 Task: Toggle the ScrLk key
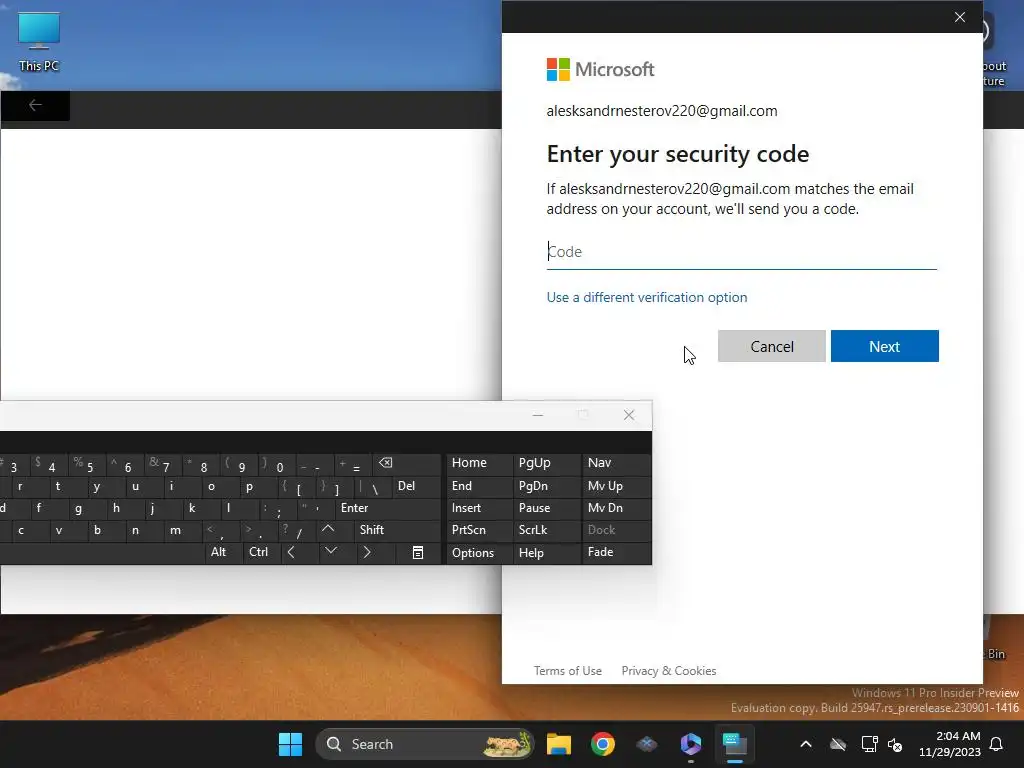click(x=547, y=530)
